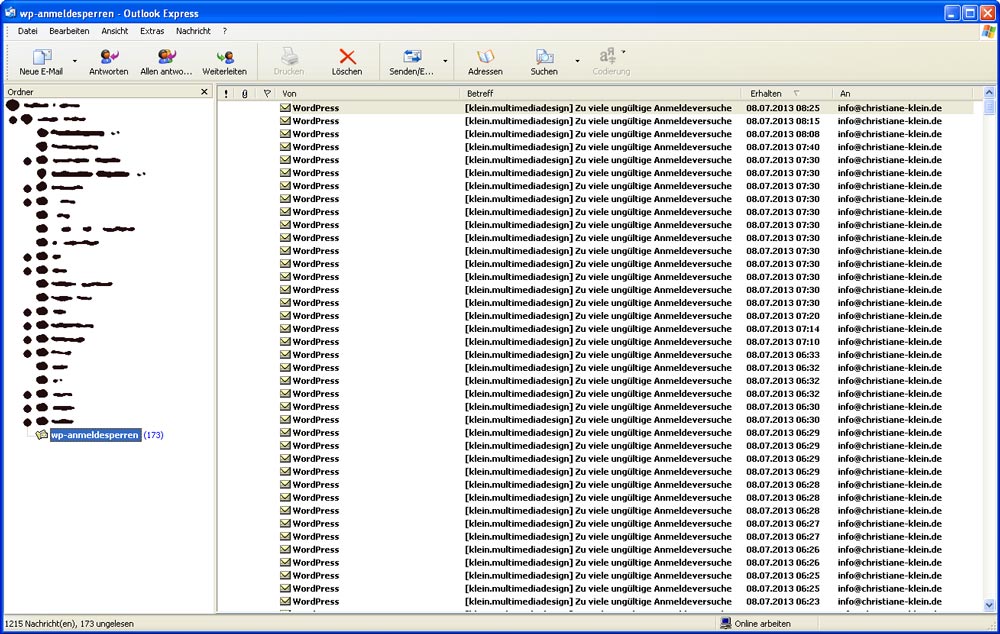Click the Online arbeiten status text
The width and height of the screenshot is (1000, 634).
click(x=762, y=624)
